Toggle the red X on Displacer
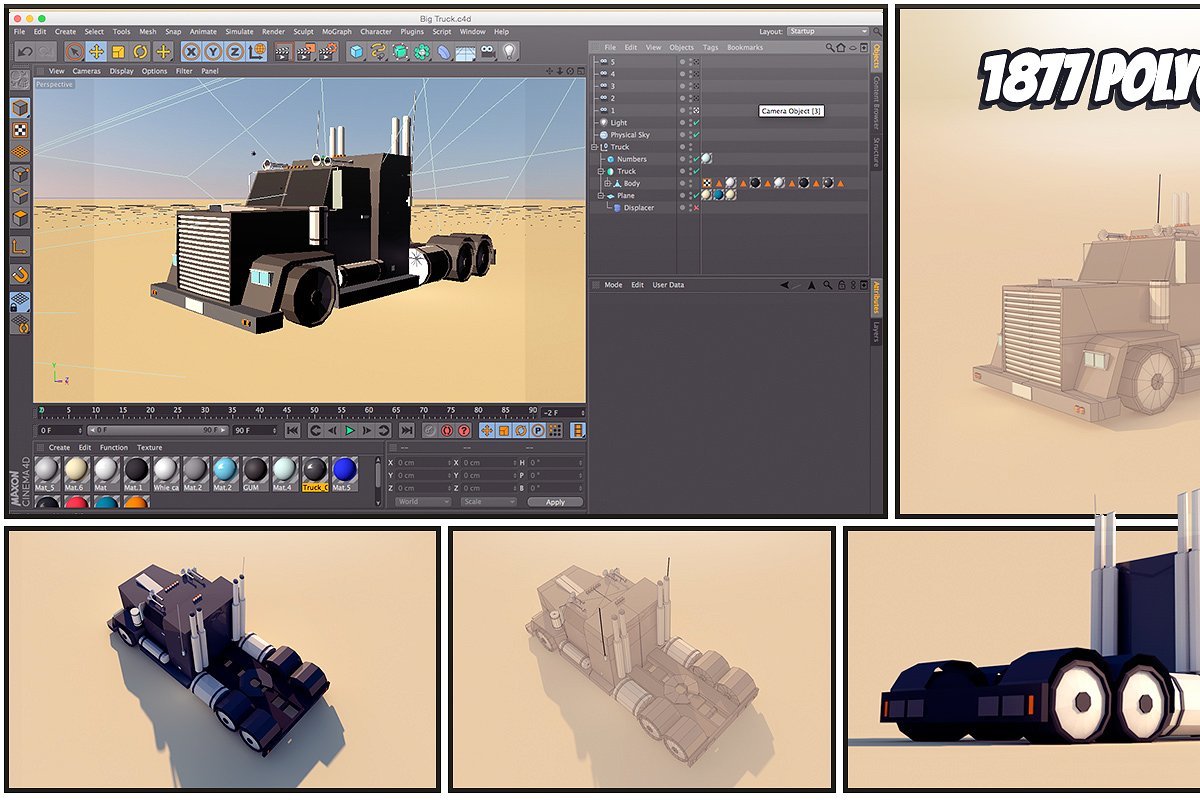The image size is (1200, 800). [696, 208]
